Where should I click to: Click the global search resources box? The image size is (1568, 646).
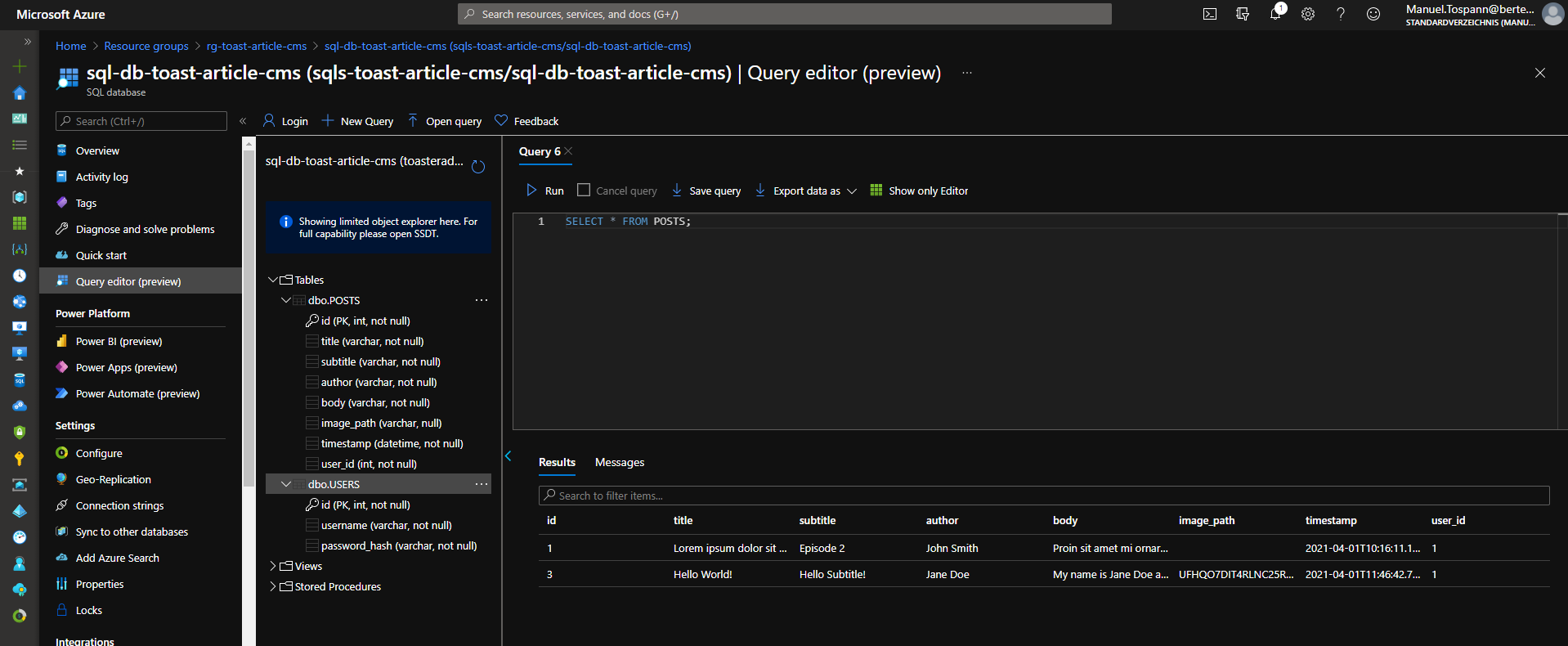pyautogui.click(x=785, y=14)
